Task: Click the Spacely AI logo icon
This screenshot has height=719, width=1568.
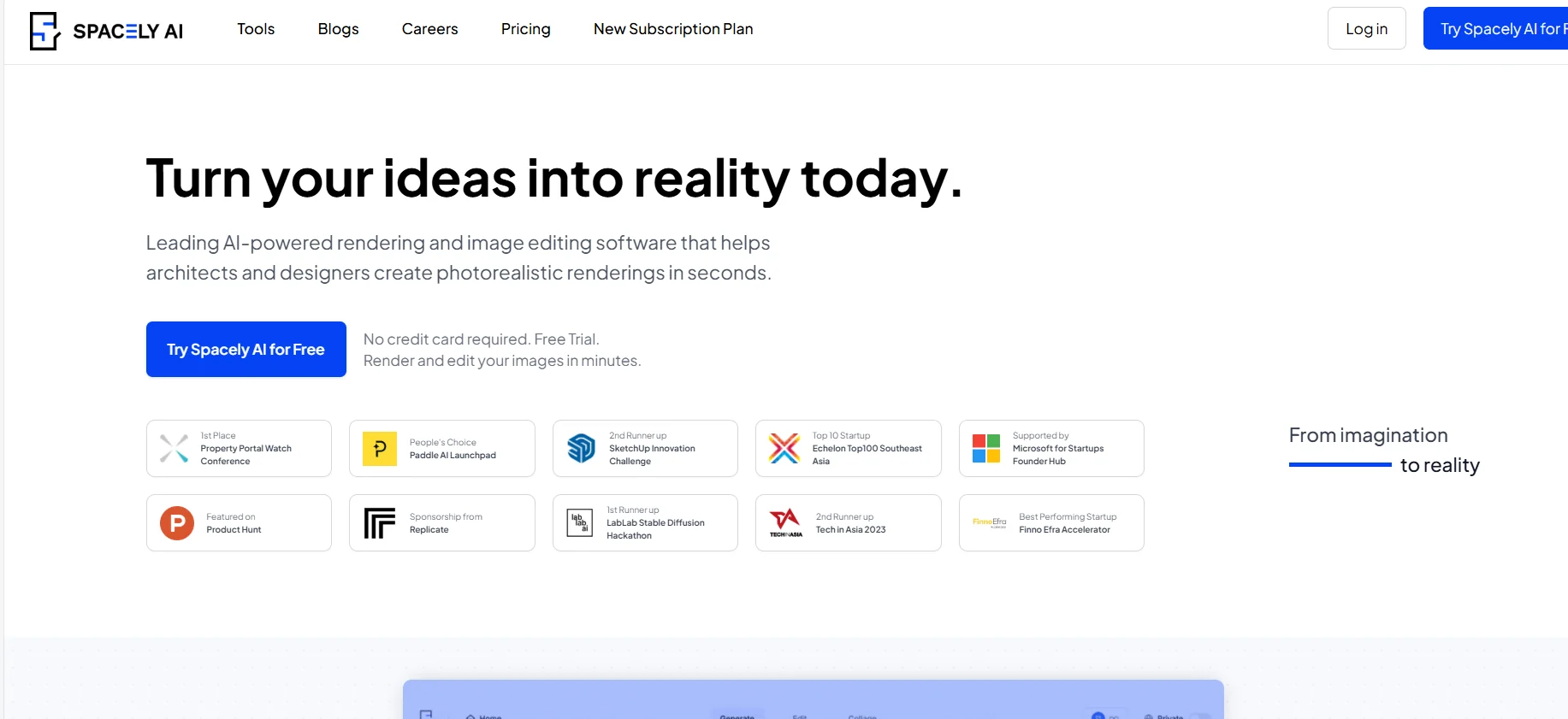Action: click(x=44, y=31)
